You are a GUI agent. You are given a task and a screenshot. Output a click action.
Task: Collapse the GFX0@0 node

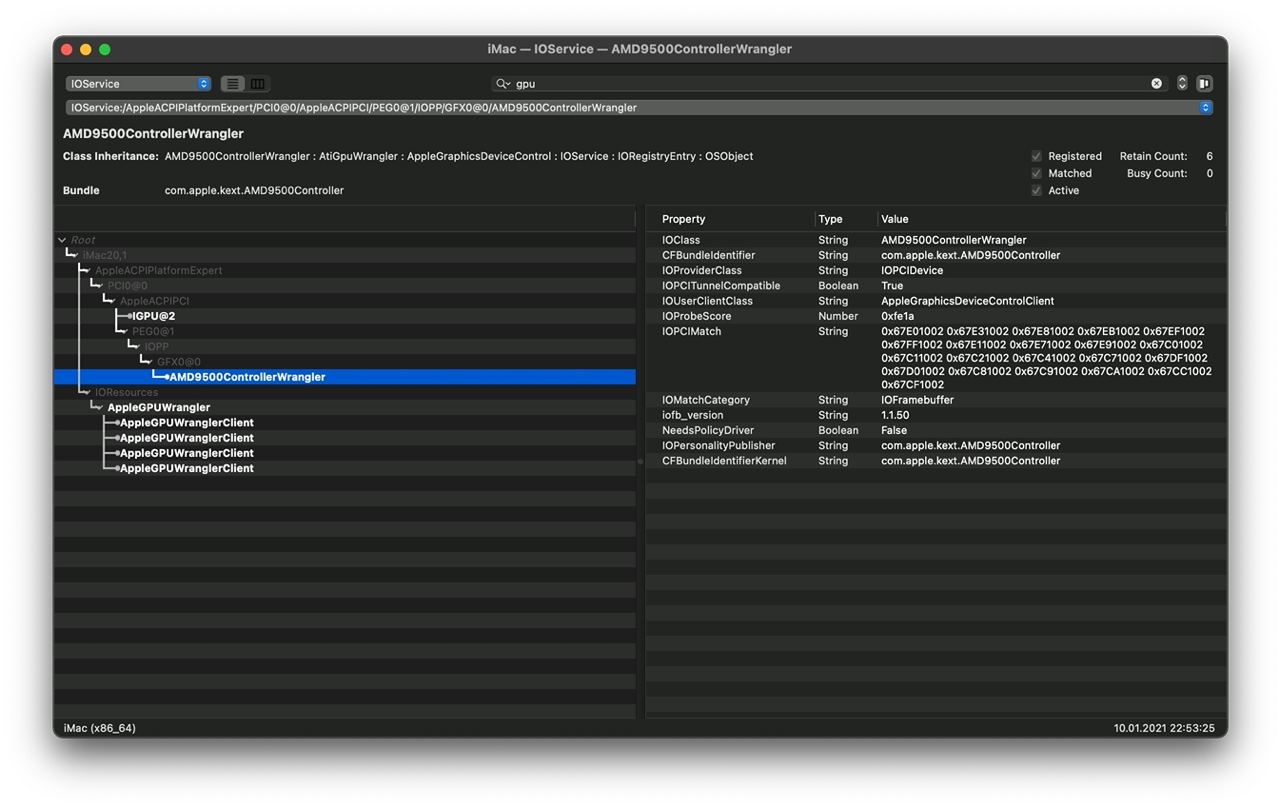(x=148, y=362)
